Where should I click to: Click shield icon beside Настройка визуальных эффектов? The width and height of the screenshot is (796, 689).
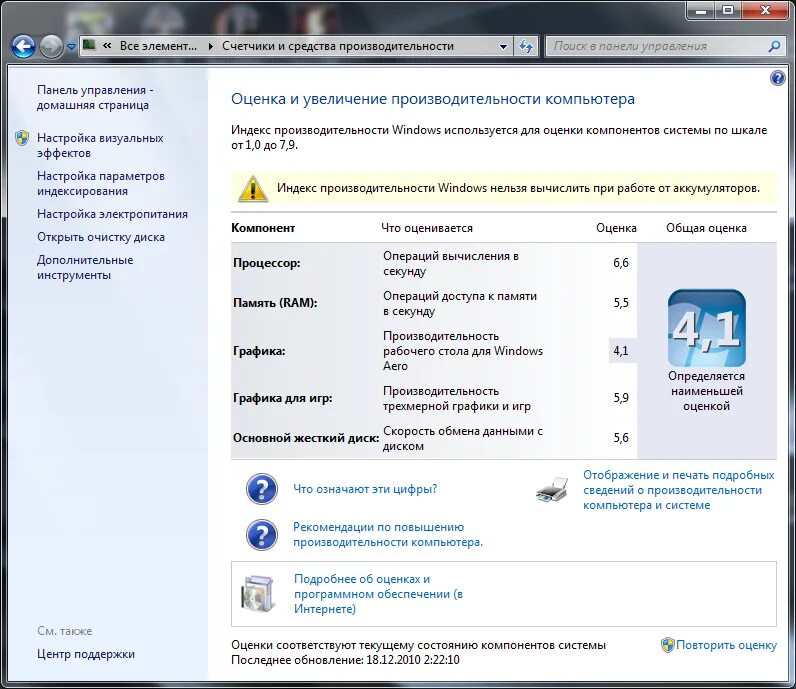[22, 138]
